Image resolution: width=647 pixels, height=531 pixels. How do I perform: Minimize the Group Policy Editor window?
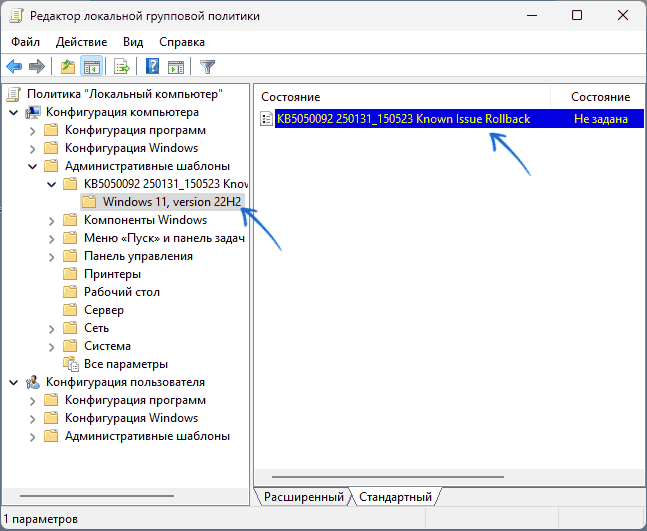532,16
